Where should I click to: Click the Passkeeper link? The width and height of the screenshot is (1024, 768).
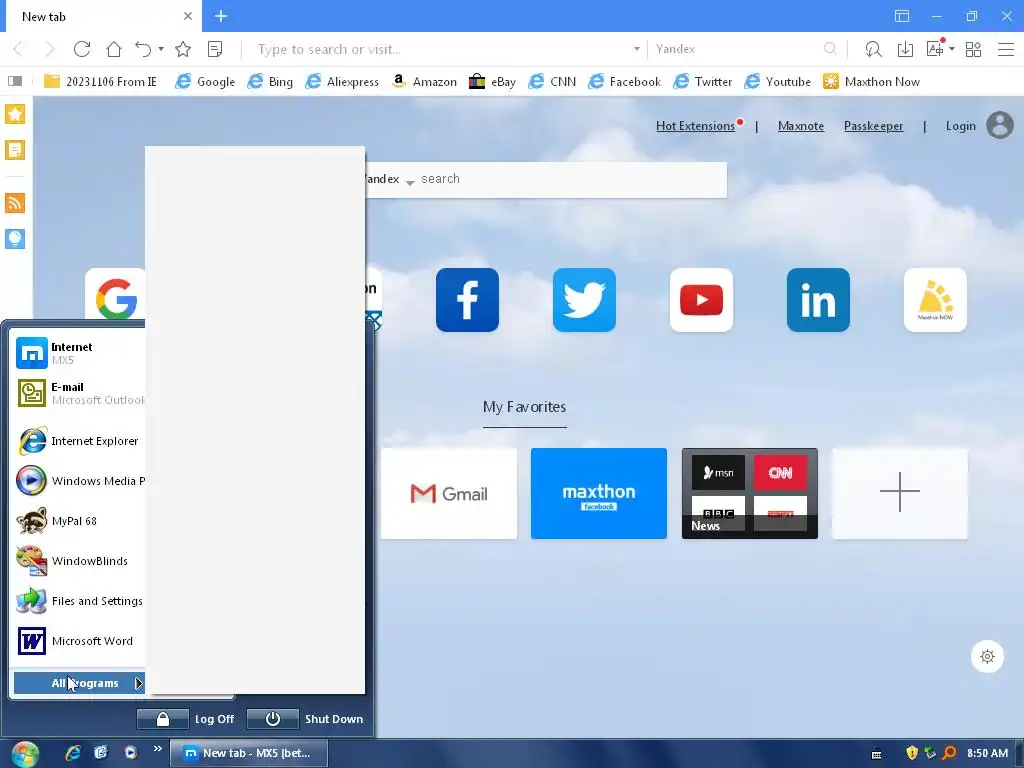[x=873, y=126]
